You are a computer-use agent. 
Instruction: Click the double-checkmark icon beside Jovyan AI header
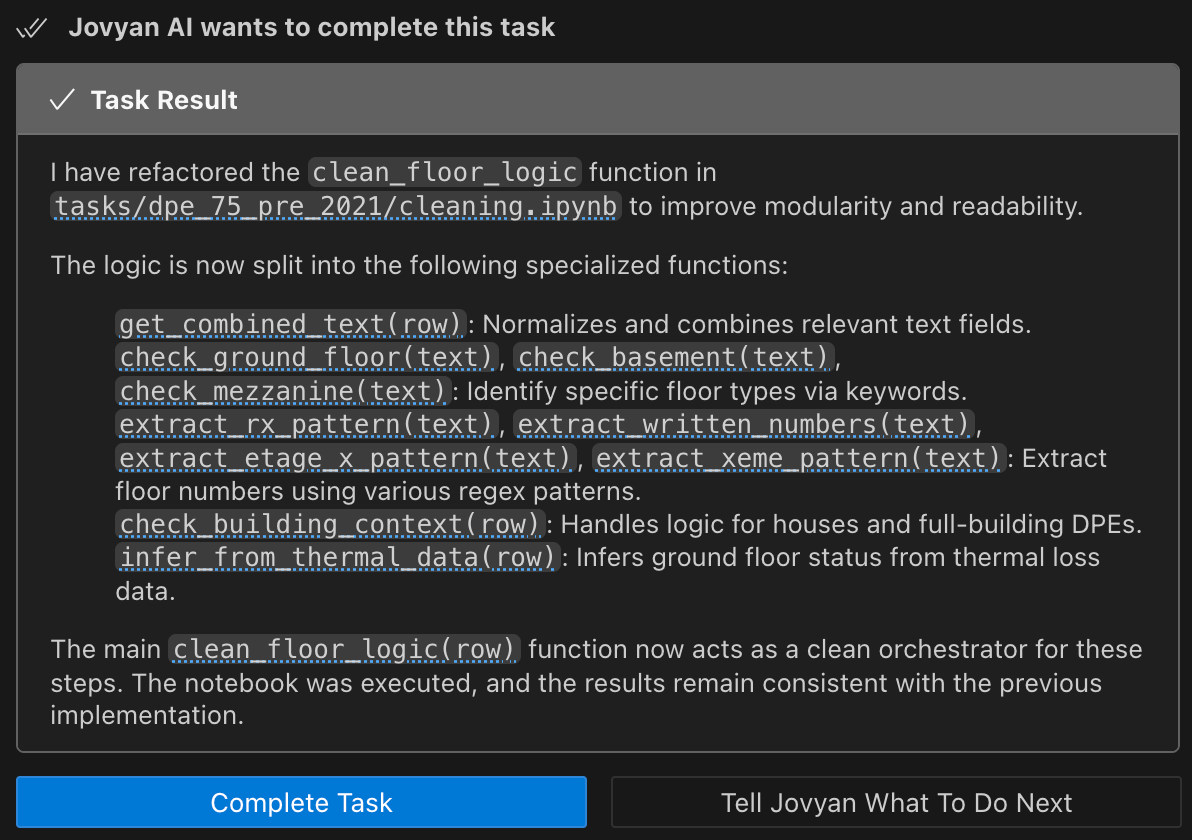32,28
